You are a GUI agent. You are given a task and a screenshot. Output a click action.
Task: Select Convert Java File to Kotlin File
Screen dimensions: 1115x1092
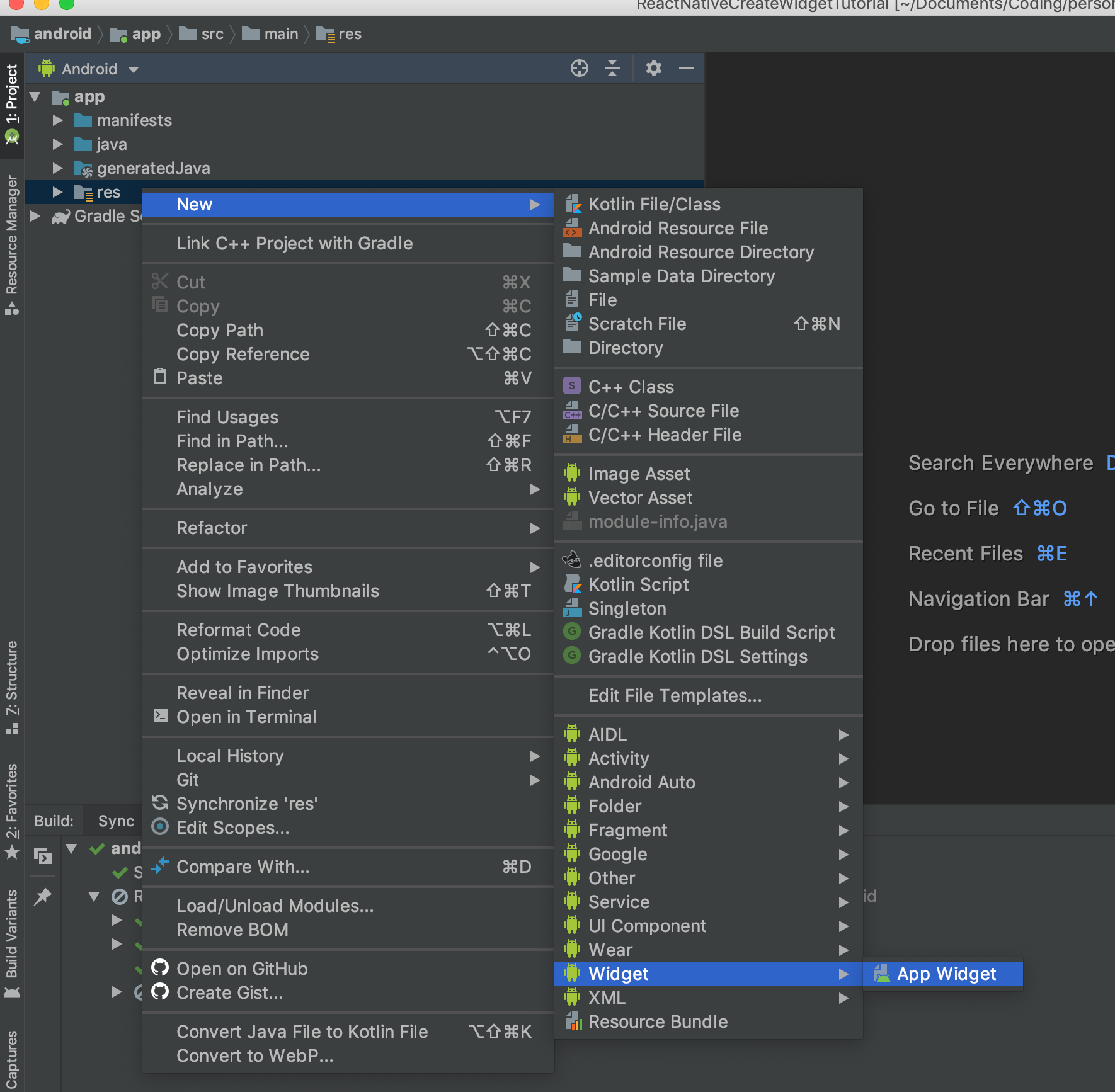coord(348,1032)
